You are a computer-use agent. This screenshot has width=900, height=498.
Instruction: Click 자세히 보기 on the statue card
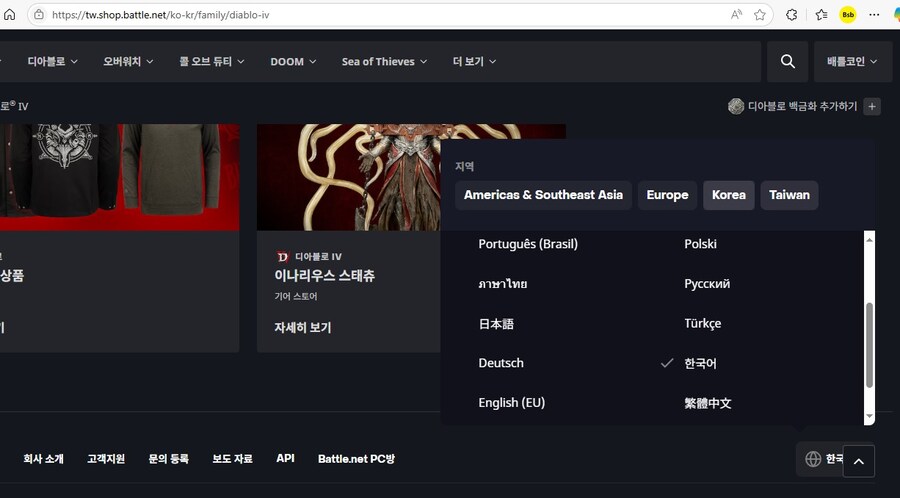302,328
